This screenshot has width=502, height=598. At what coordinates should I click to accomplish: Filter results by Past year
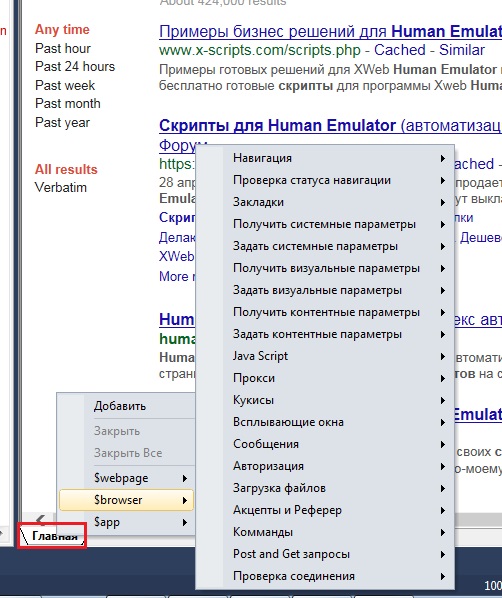(x=62, y=122)
